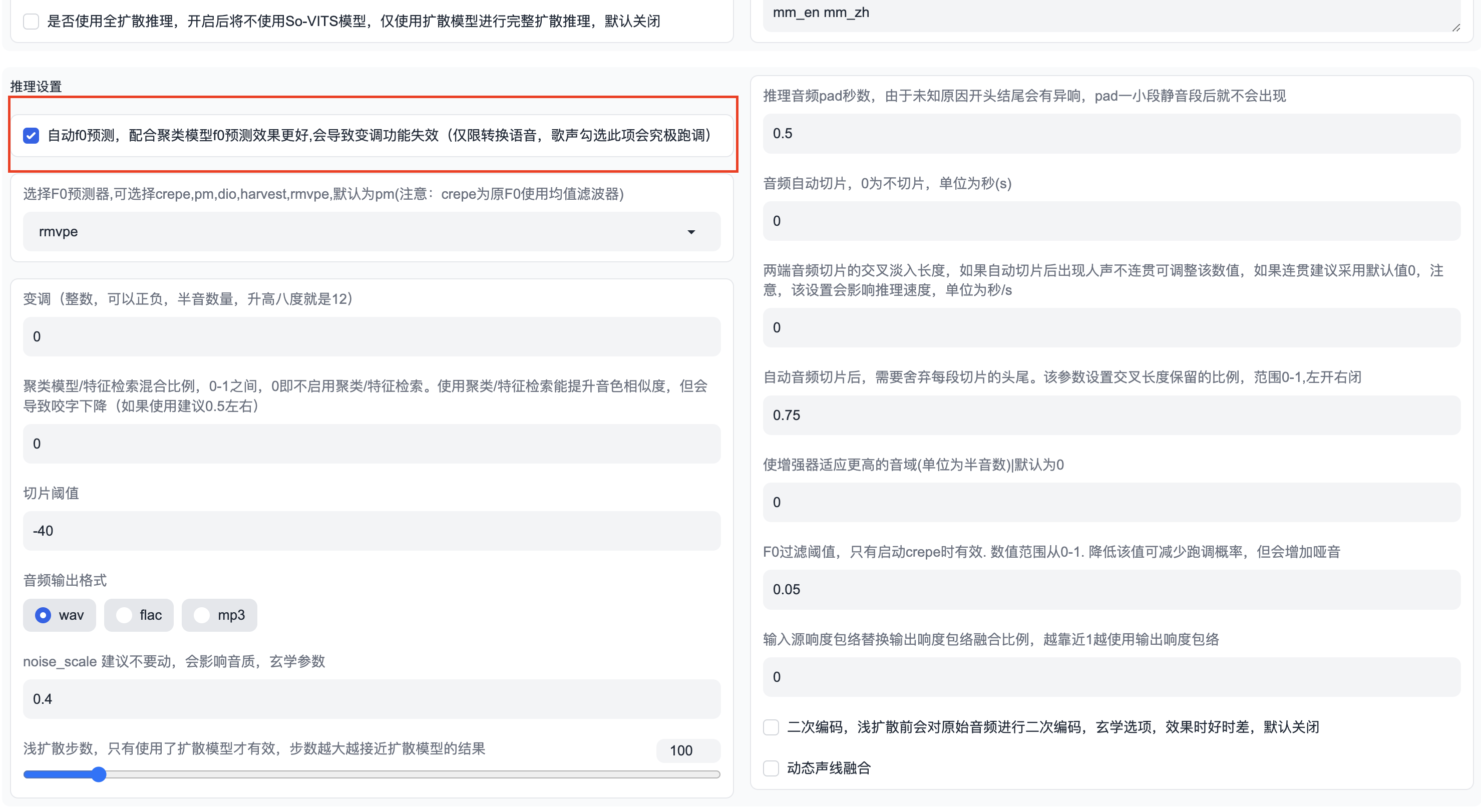Select the flac output format
The height and width of the screenshot is (812, 1481).
click(124, 615)
